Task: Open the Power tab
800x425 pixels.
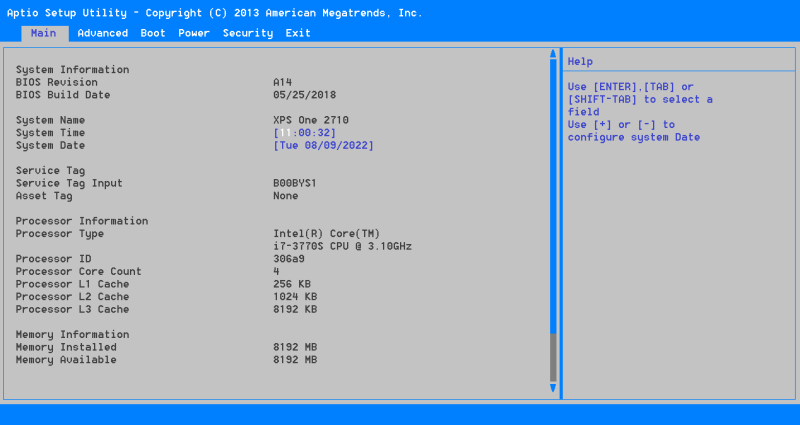Action: tap(194, 33)
